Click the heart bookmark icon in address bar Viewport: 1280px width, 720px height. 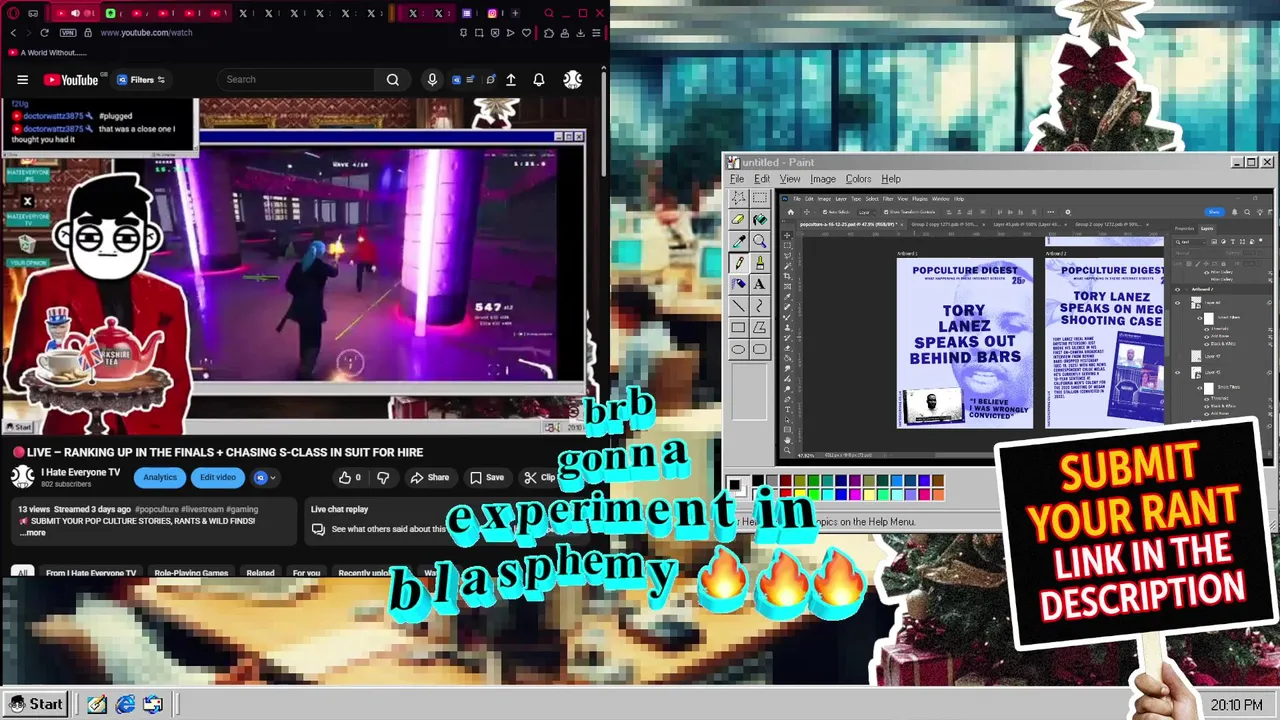tap(526, 33)
